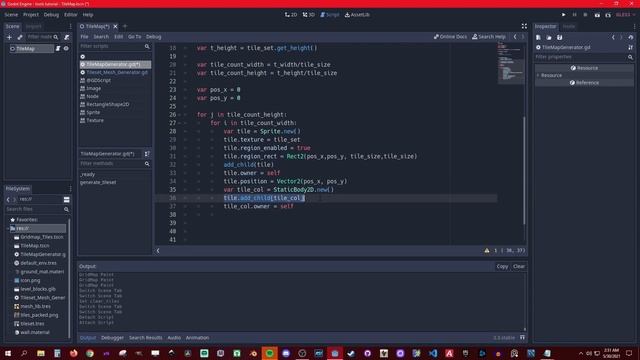Show script warnings via warning icon
Screen dimensions: 640x360
[487, 251]
